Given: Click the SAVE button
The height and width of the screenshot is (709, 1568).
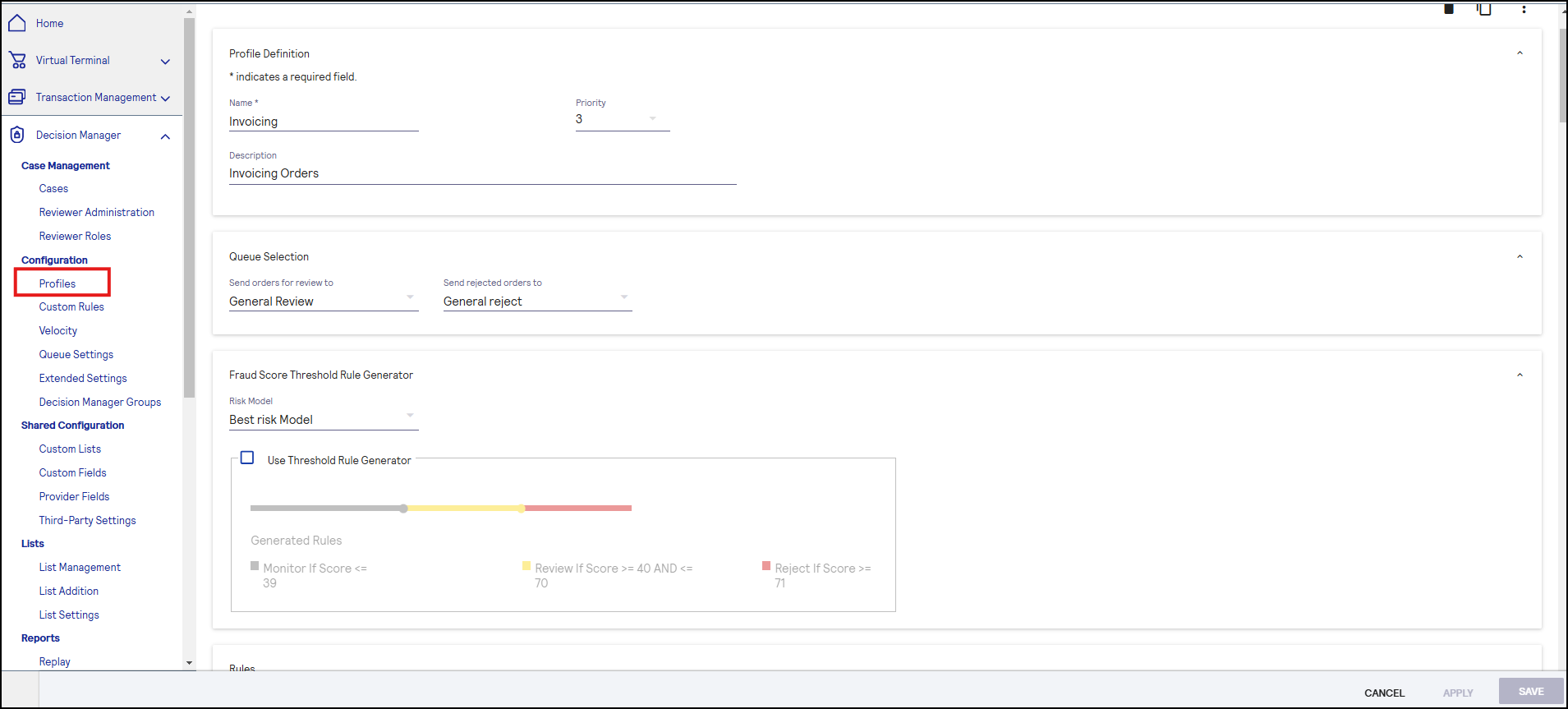Looking at the screenshot, I should click(x=1530, y=692).
